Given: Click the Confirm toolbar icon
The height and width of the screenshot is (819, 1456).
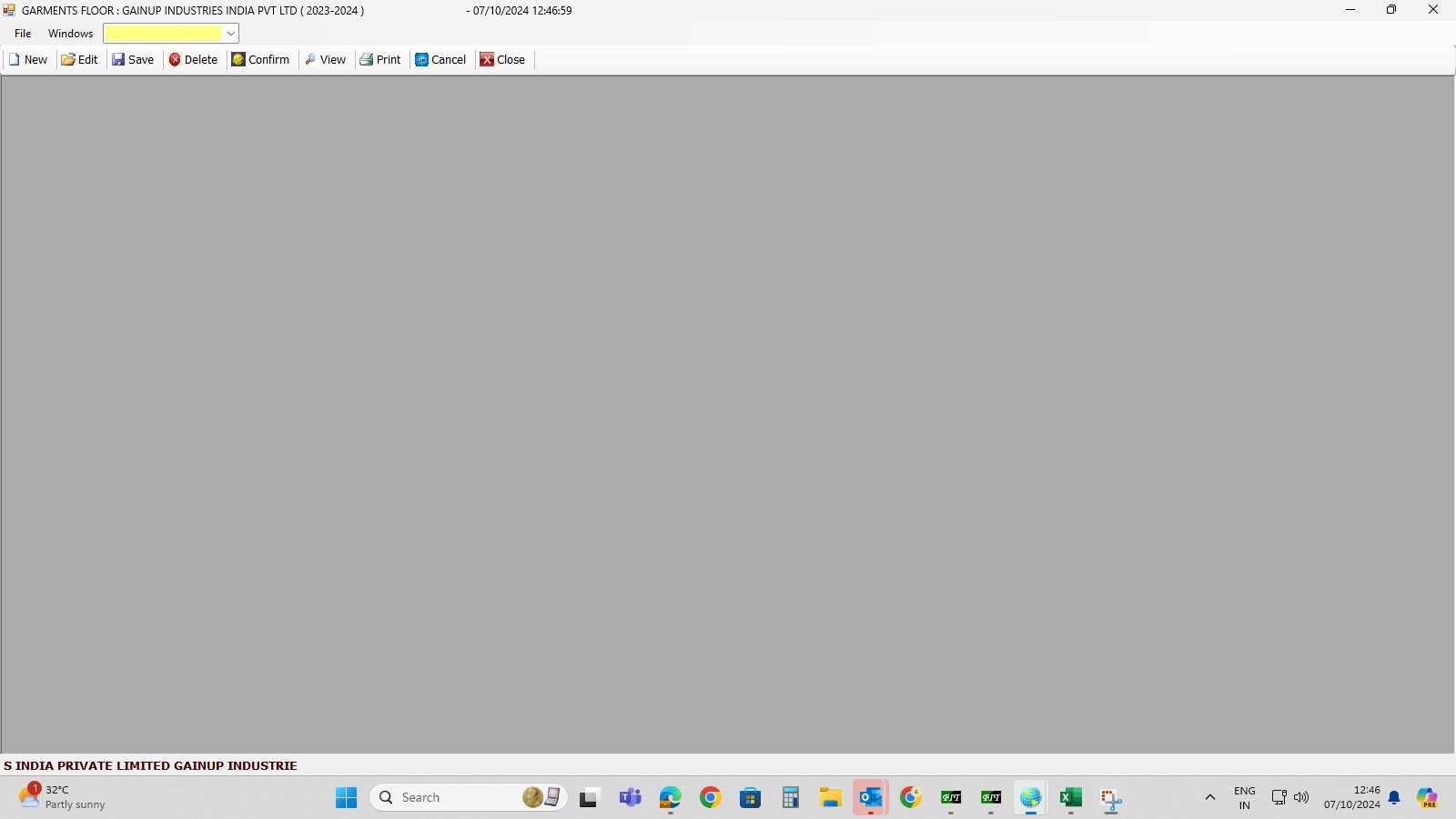Looking at the screenshot, I should [x=238, y=60].
